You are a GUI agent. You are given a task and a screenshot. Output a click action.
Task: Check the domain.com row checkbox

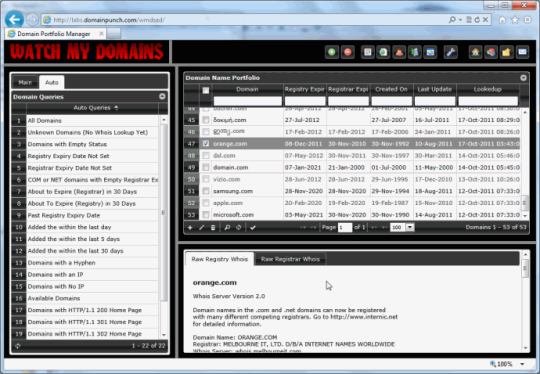(x=206, y=167)
